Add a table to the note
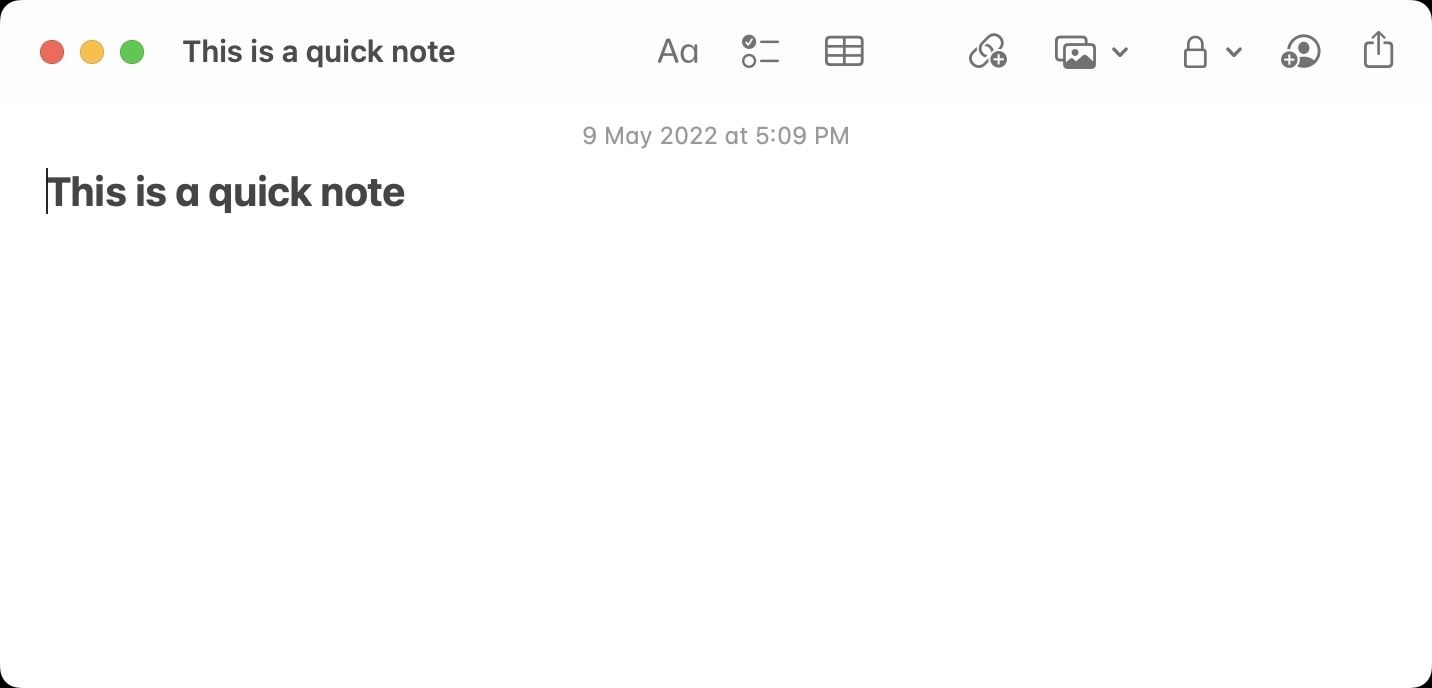The height and width of the screenshot is (688, 1432). (844, 52)
